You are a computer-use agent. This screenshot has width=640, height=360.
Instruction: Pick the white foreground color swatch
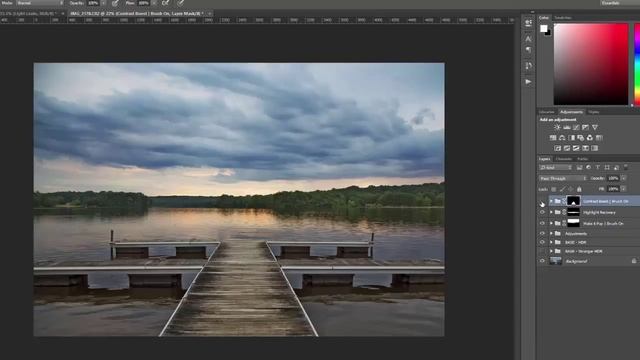[543, 29]
